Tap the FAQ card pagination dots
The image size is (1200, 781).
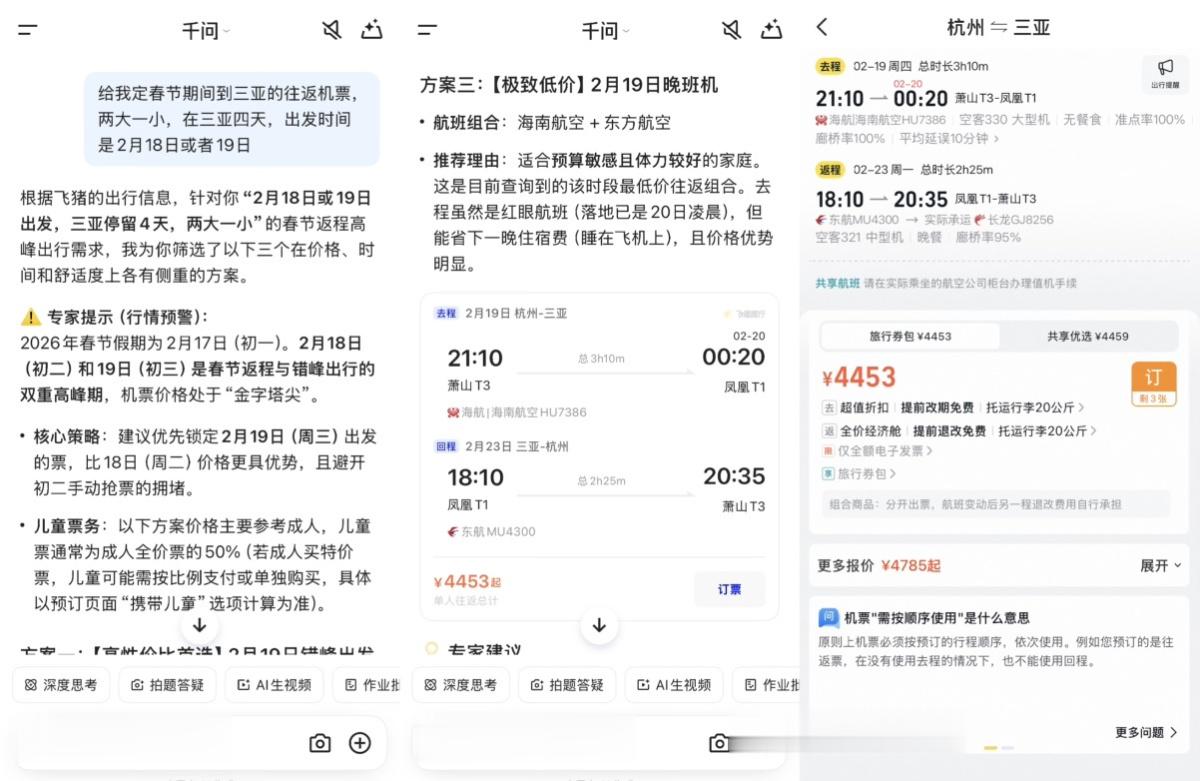999,748
